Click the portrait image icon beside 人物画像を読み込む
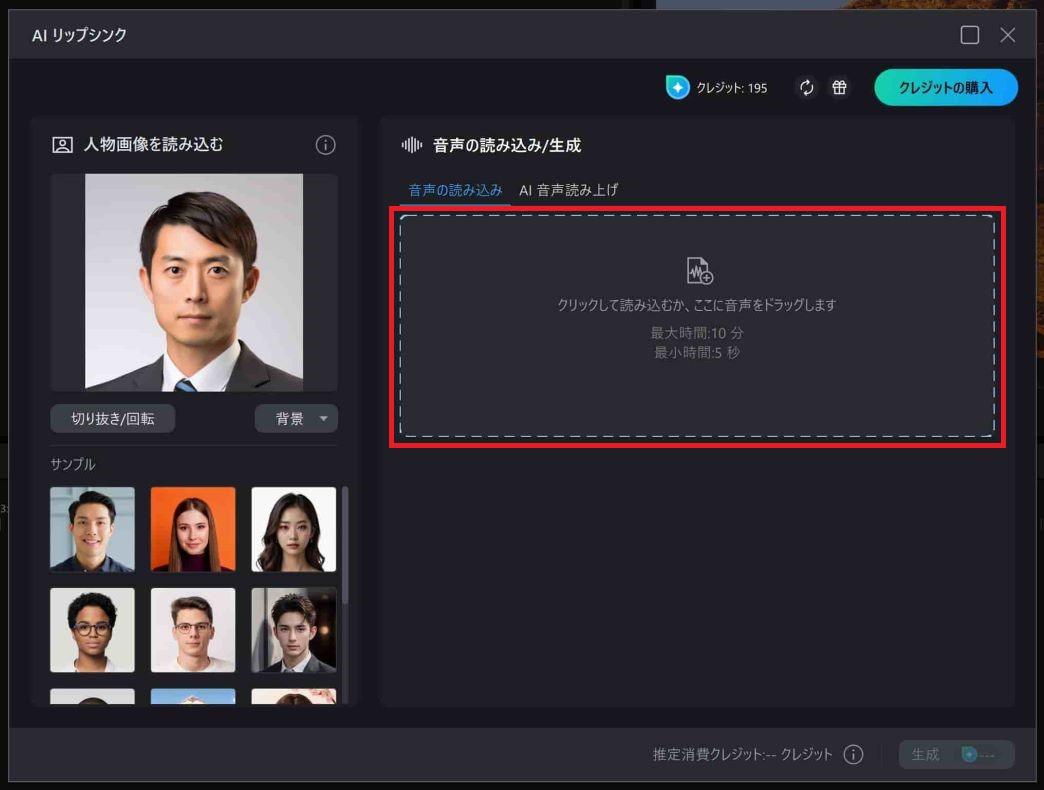This screenshot has width=1044, height=790. point(63,144)
